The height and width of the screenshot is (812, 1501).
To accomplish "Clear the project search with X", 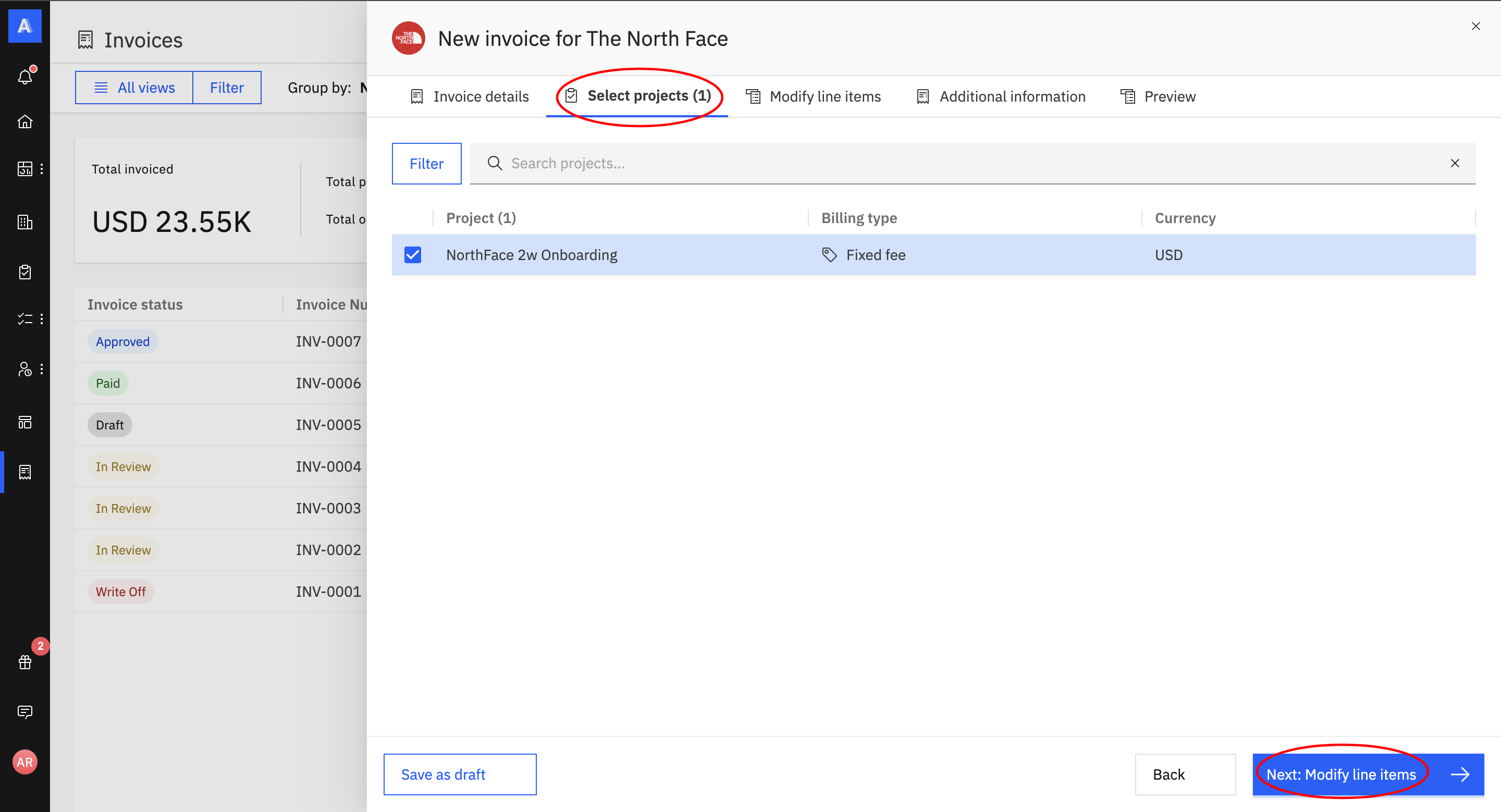I will [1455, 163].
